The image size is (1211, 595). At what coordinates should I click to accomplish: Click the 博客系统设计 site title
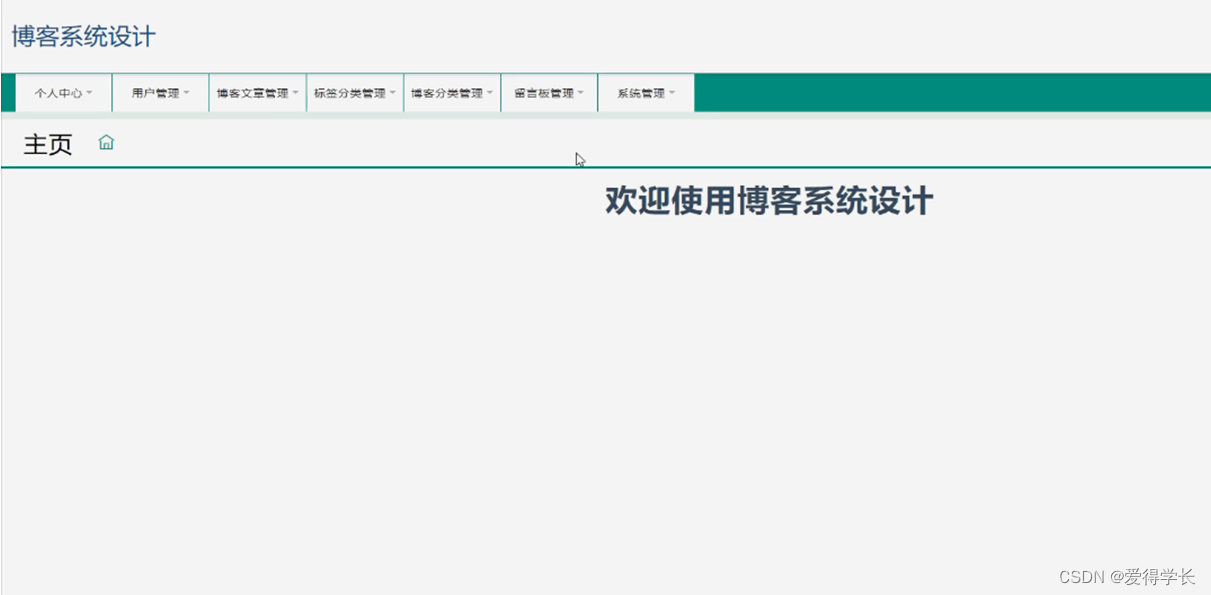(84, 37)
